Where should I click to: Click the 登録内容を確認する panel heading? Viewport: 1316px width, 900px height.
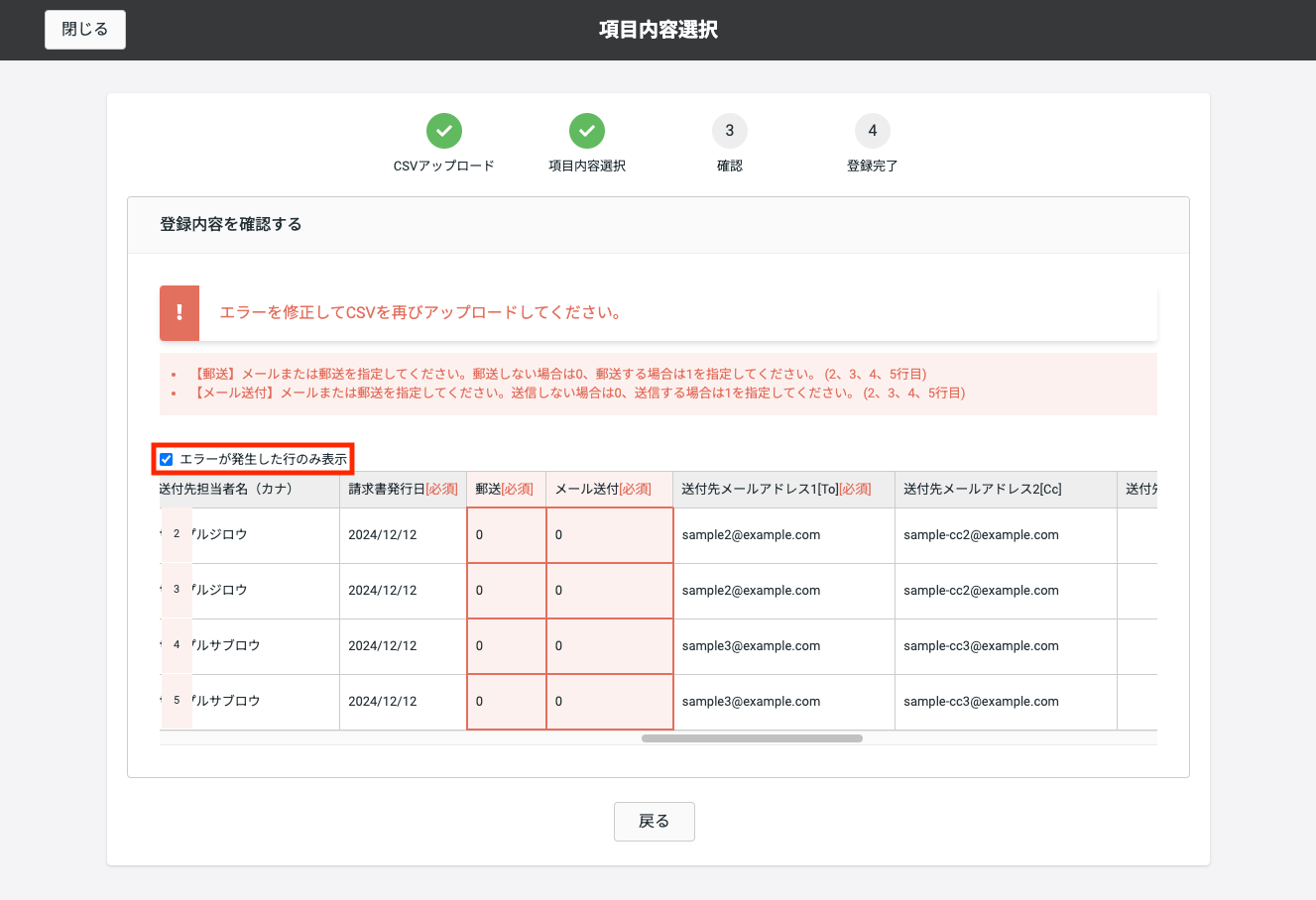click(x=231, y=224)
